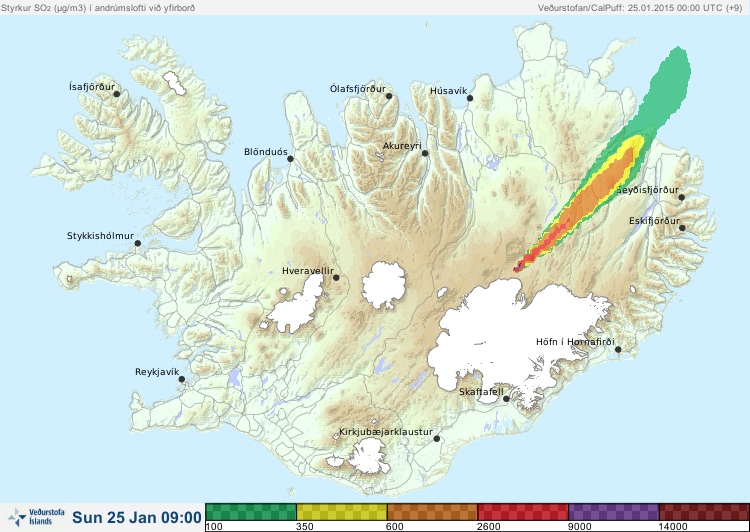Click the 'Skaftafell' label

click(x=481, y=392)
